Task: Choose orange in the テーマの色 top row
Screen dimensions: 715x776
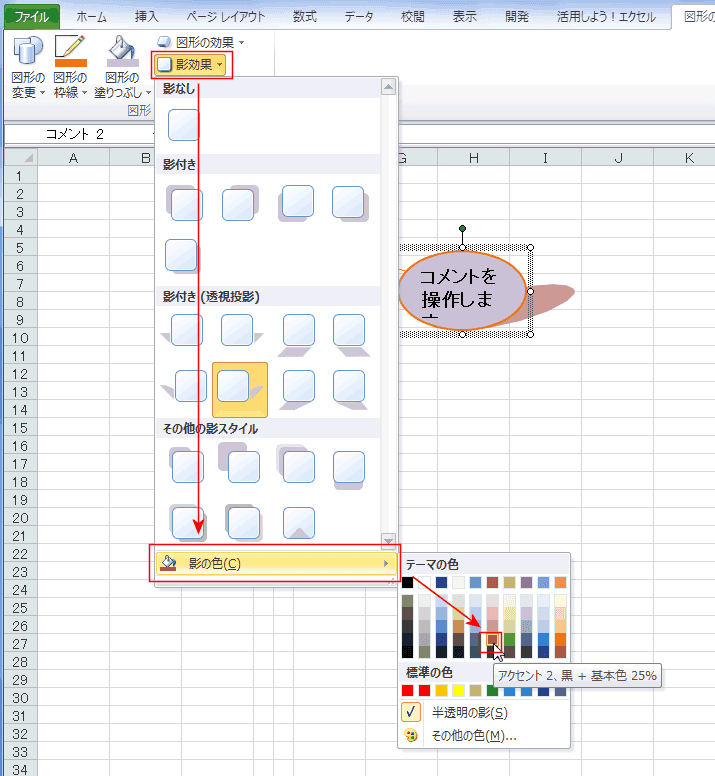Action: point(560,582)
